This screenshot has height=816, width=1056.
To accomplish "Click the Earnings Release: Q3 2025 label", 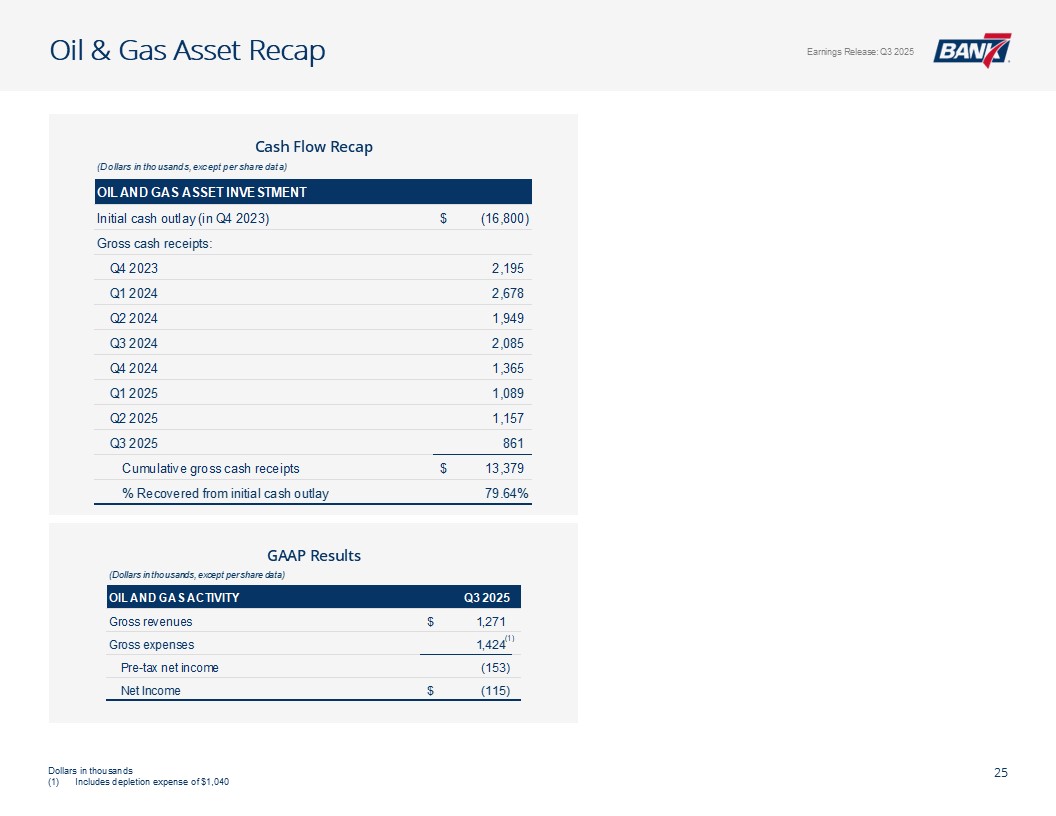I will click(x=859, y=51).
